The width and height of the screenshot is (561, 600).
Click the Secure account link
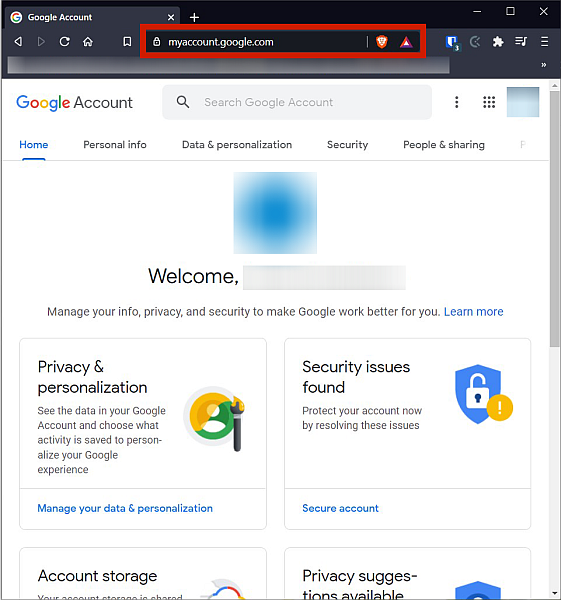point(340,508)
